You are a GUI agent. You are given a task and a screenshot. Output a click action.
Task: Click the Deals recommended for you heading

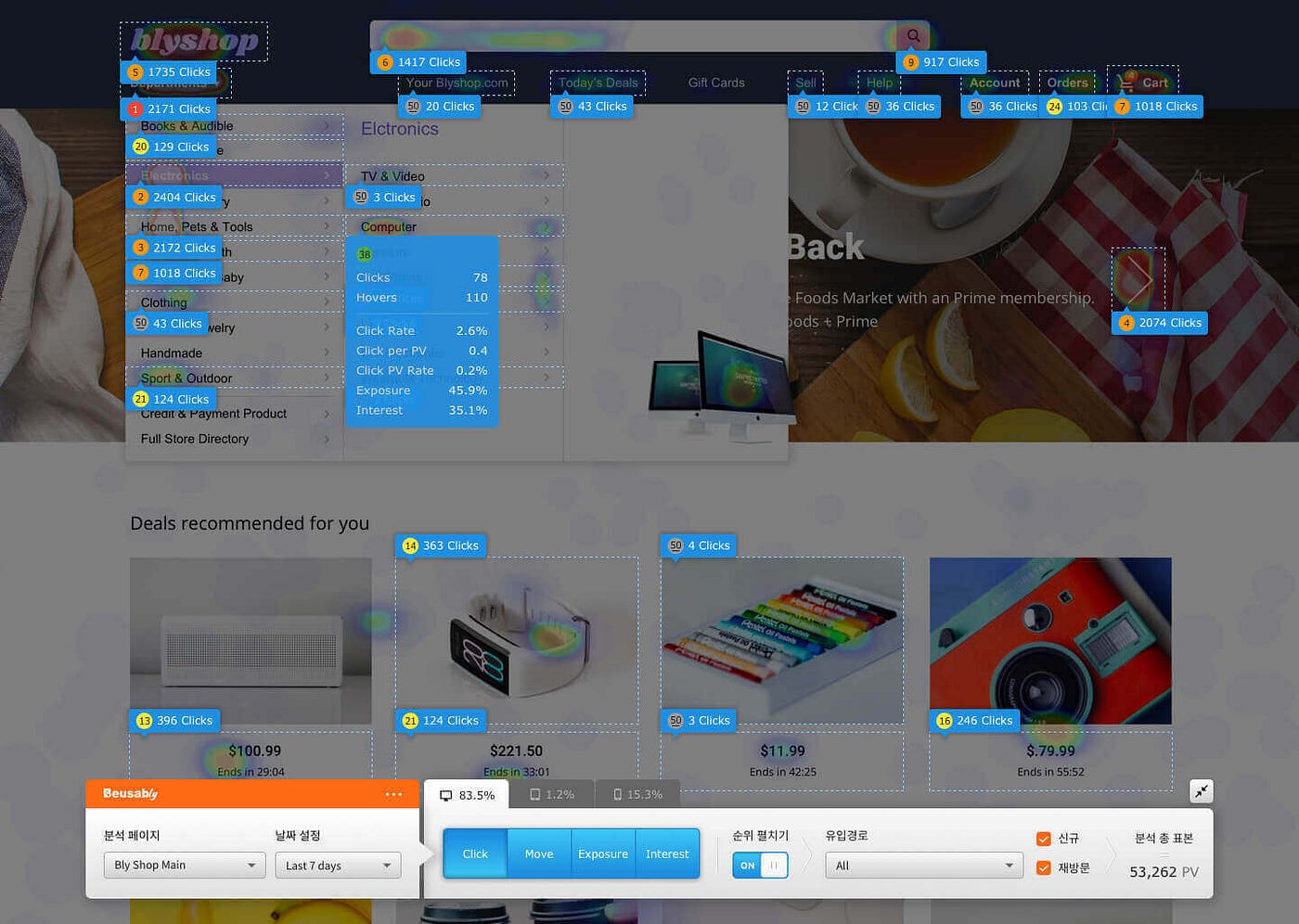250,523
